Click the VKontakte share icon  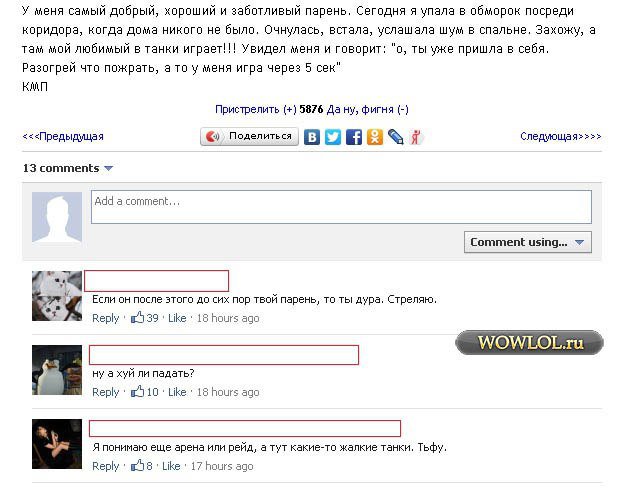point(312,137)
